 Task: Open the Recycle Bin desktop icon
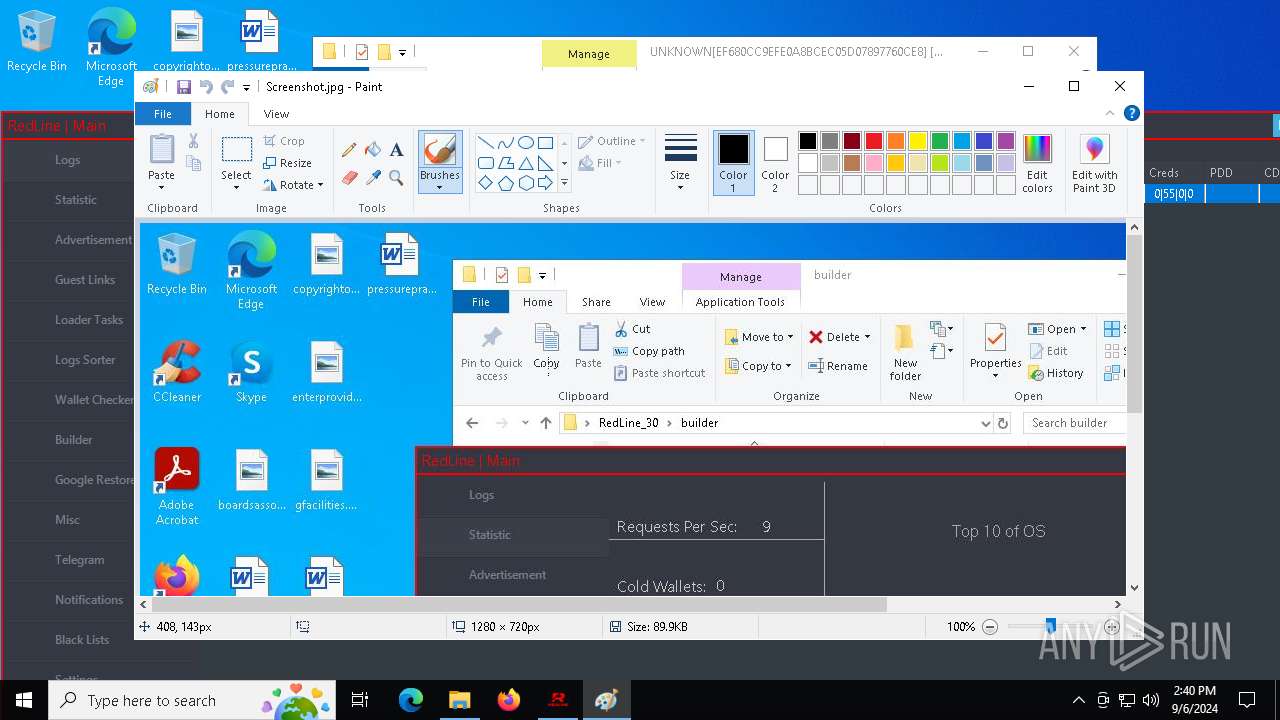(36, 42)
